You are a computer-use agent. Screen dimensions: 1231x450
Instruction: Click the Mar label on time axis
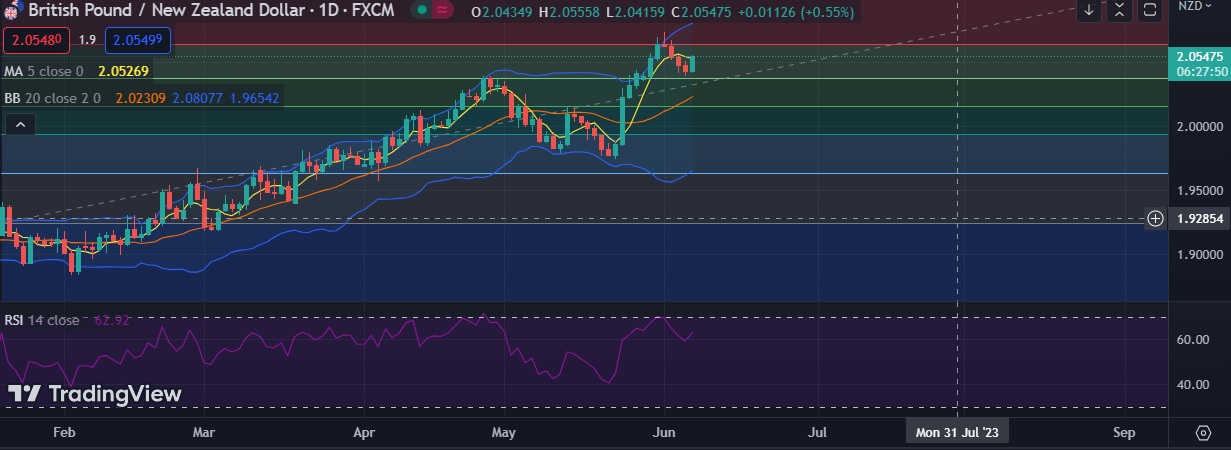pos(203,433)
